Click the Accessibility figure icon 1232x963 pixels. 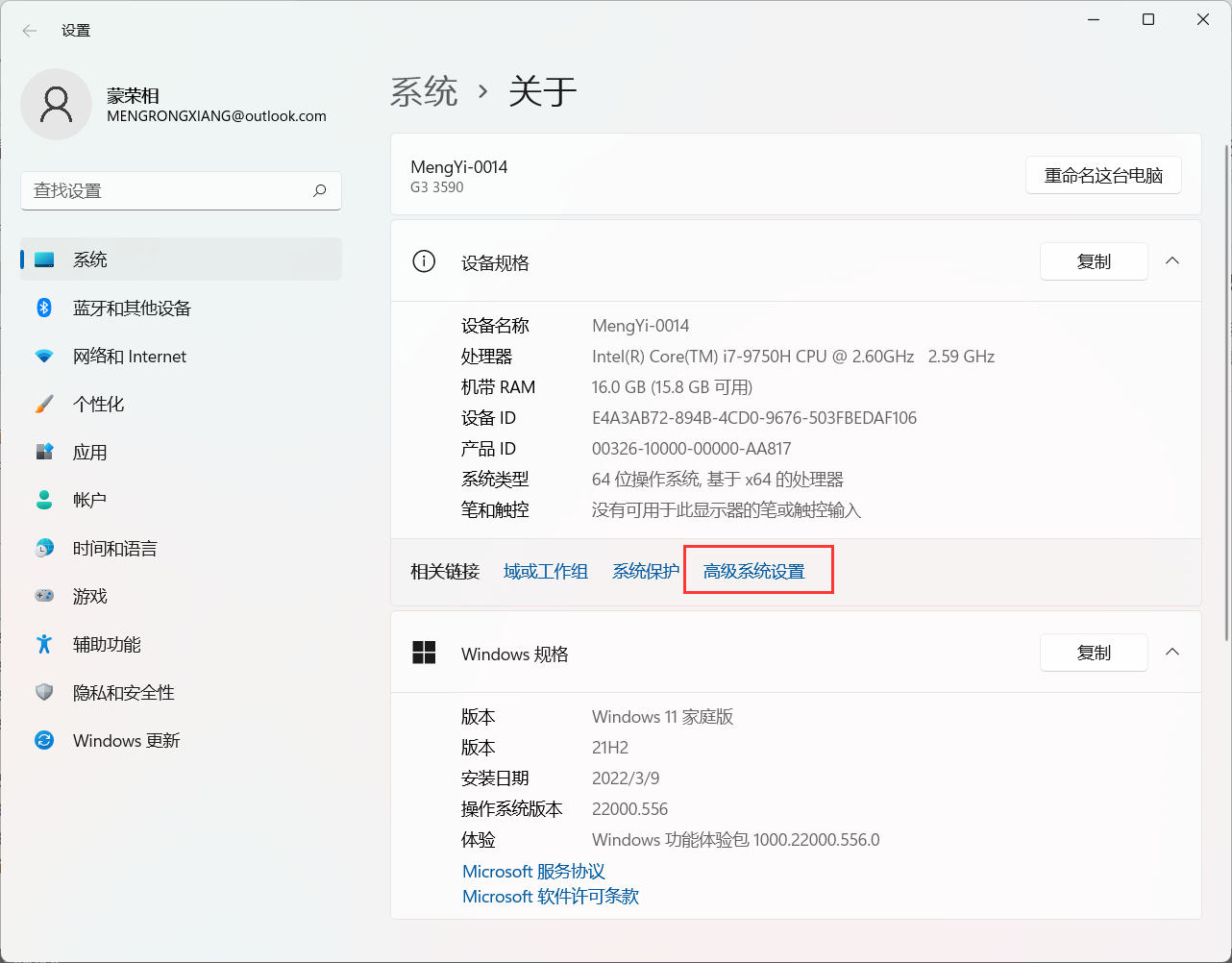[44, 644]
